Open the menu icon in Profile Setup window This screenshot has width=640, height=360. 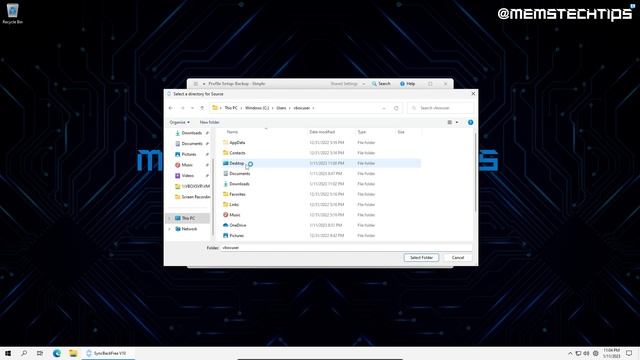pos(196,84)
